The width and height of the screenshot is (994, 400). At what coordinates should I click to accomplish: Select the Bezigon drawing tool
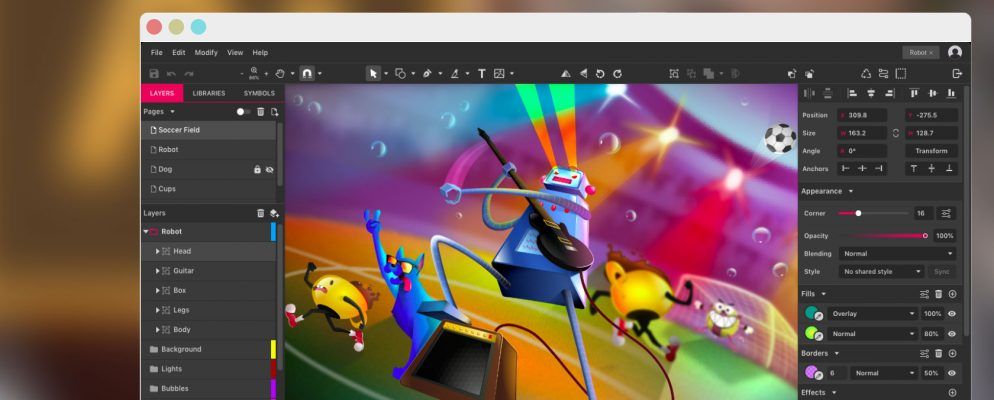(455, 74)
